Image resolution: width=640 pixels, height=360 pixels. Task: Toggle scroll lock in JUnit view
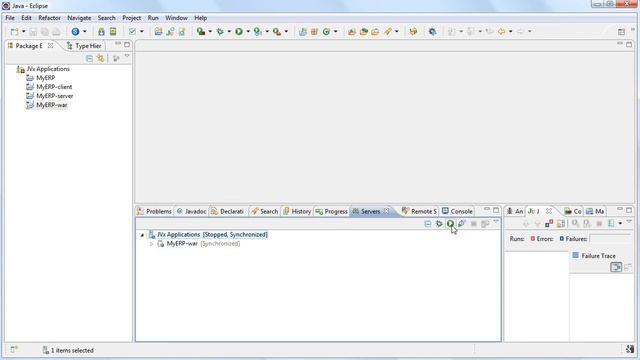[561, 224]
